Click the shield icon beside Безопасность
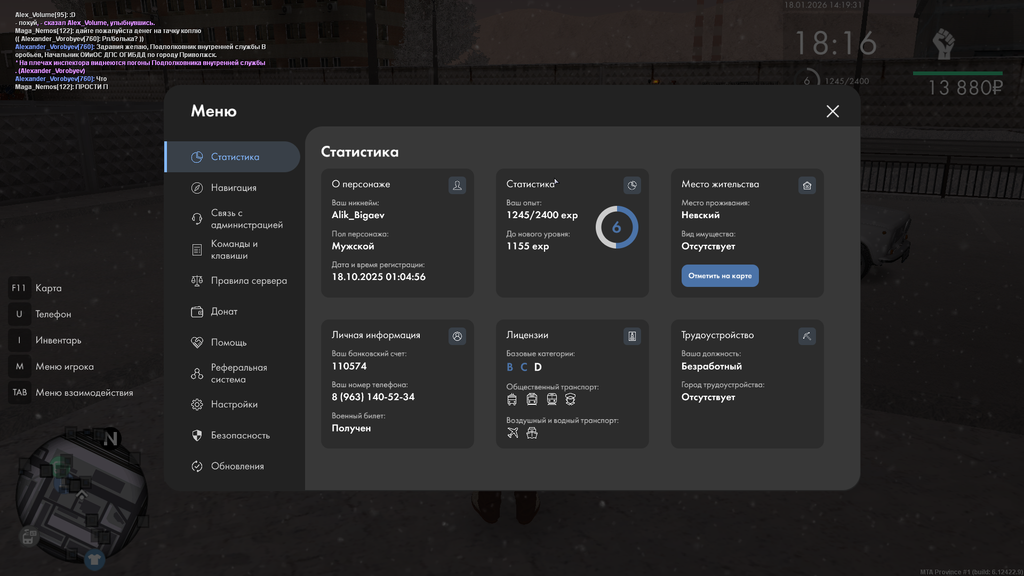The height and width of the screenshot is (576, 1024). pos(197,435)
